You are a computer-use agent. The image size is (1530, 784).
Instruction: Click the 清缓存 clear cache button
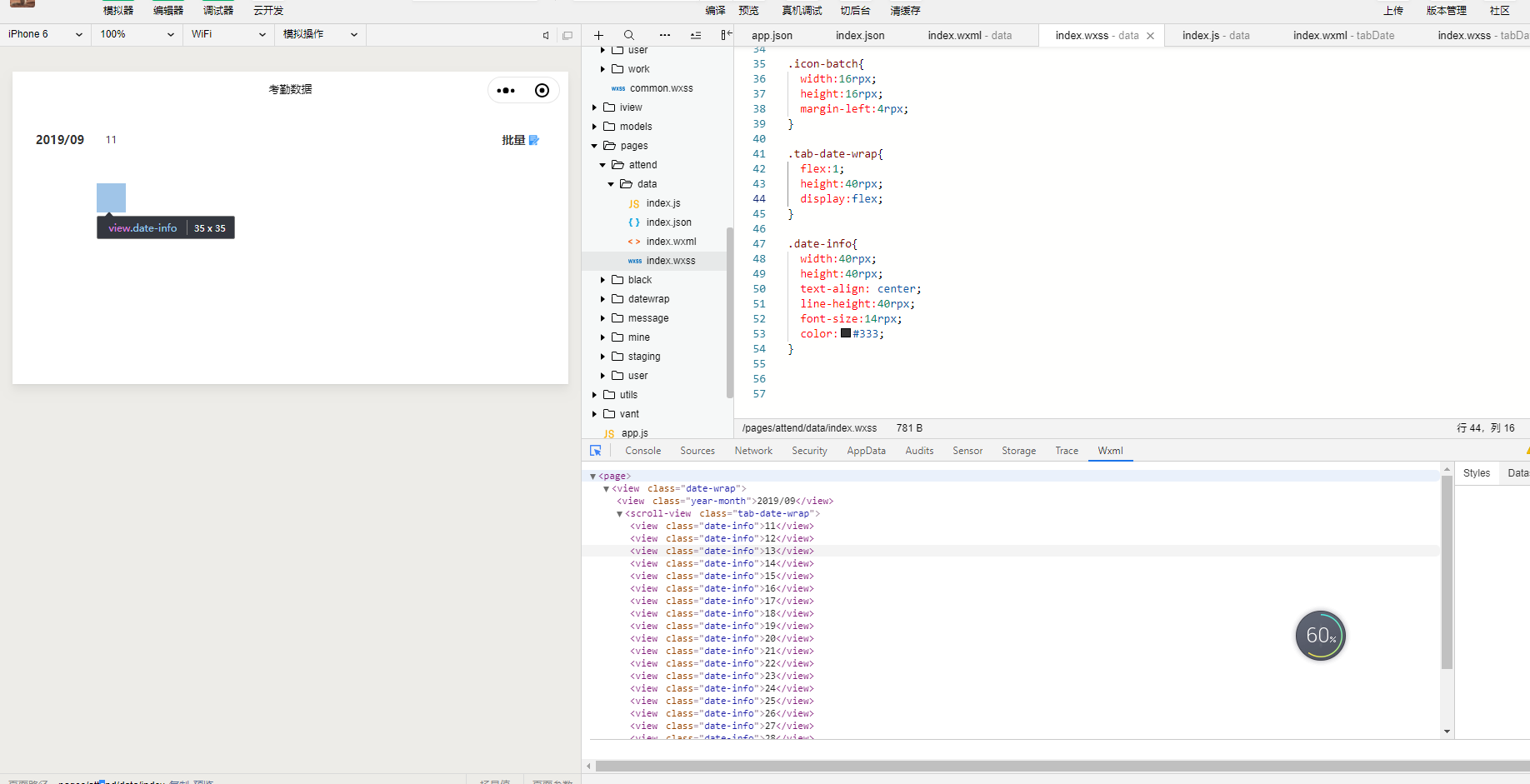pyautogui.click(x=905, y=10)
